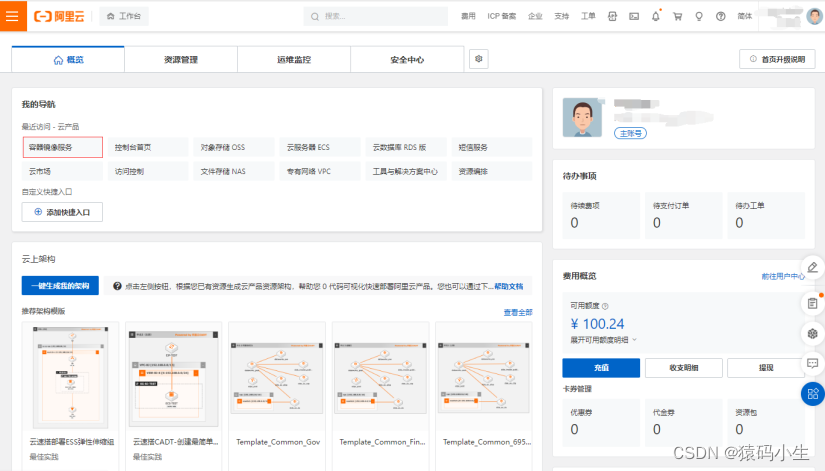The height and width of the screenshot is (471, 825).
Task: Click 一键生成我的架构 button
Action: pos(60,286)
